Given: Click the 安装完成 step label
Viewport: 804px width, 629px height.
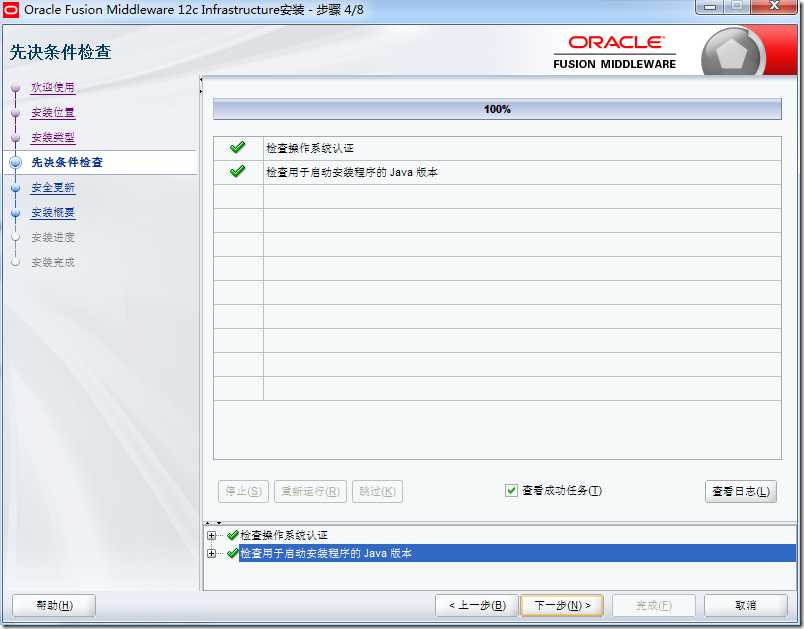Looking at the screenshot, I should [53, 262].
